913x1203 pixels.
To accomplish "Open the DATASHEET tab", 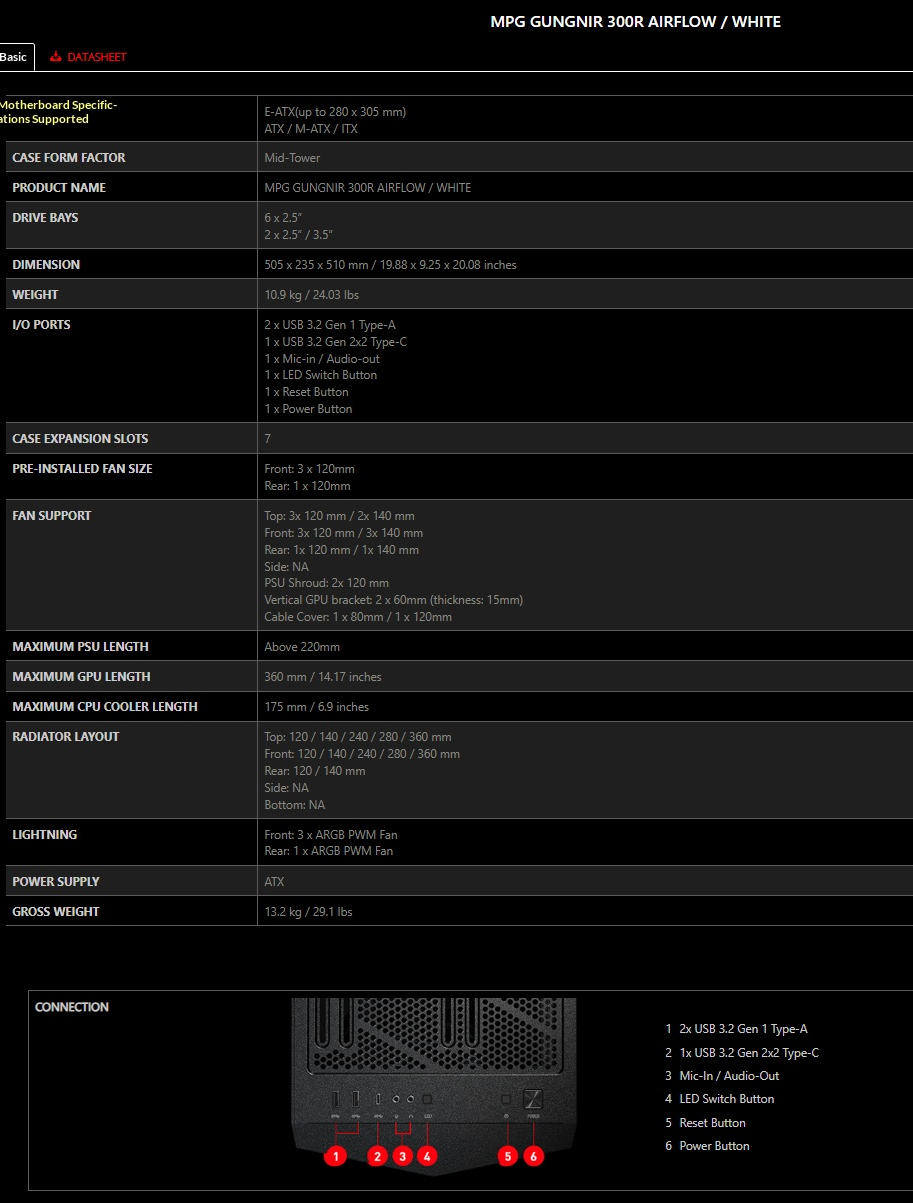I will (x=97, y=57).
